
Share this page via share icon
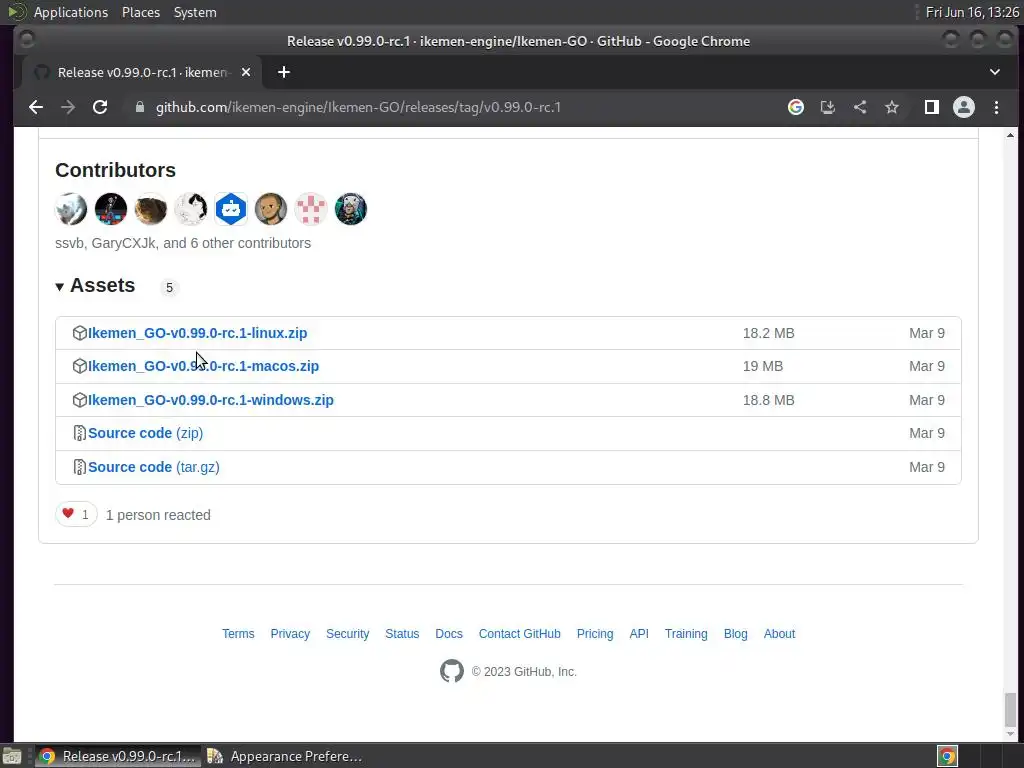[860, 107]
